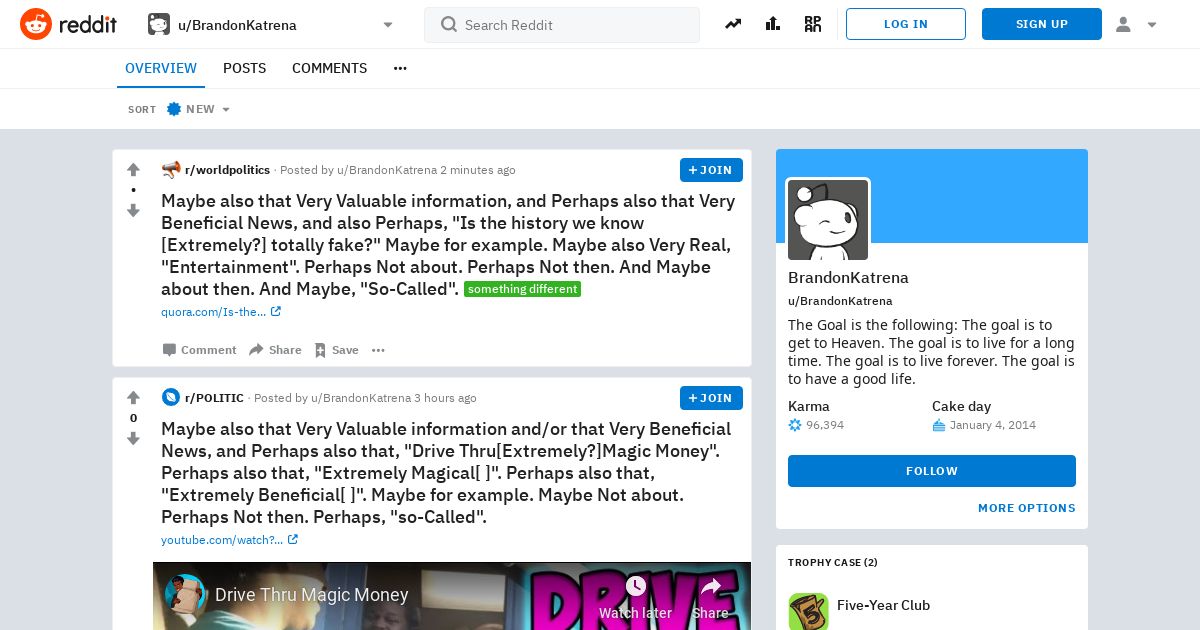Open the user account menu icon

pos(1123,24)
